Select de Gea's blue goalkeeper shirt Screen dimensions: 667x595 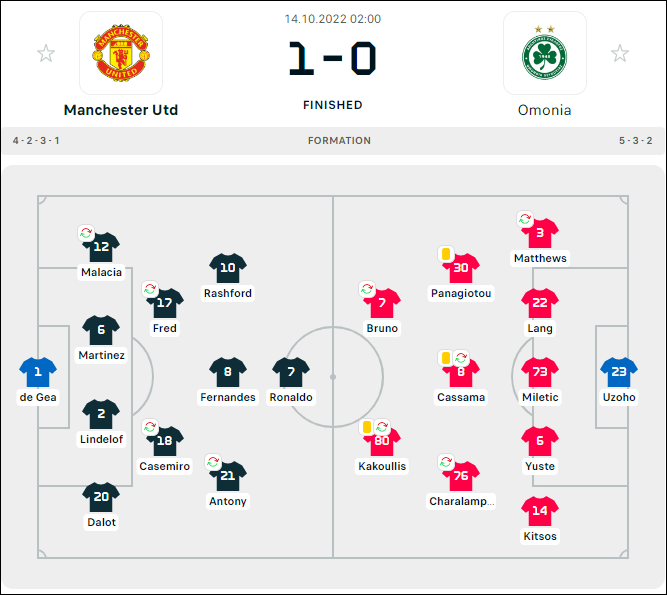[x=38, y=372]
